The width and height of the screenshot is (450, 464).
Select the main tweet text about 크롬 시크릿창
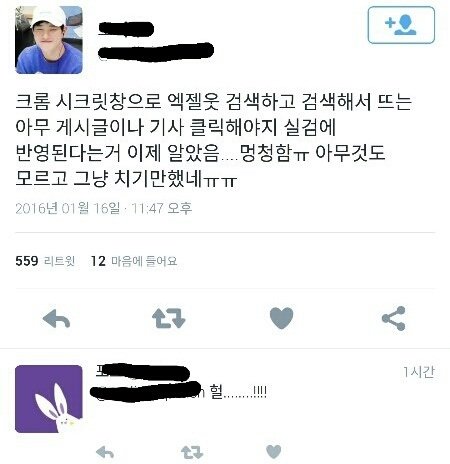pos(214,140)
